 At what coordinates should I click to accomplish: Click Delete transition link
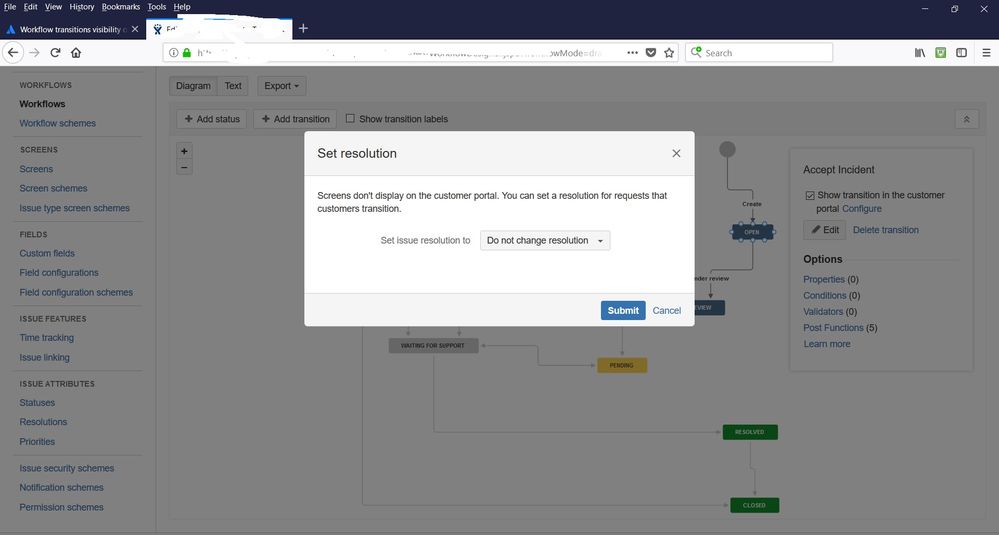[886, 230]
